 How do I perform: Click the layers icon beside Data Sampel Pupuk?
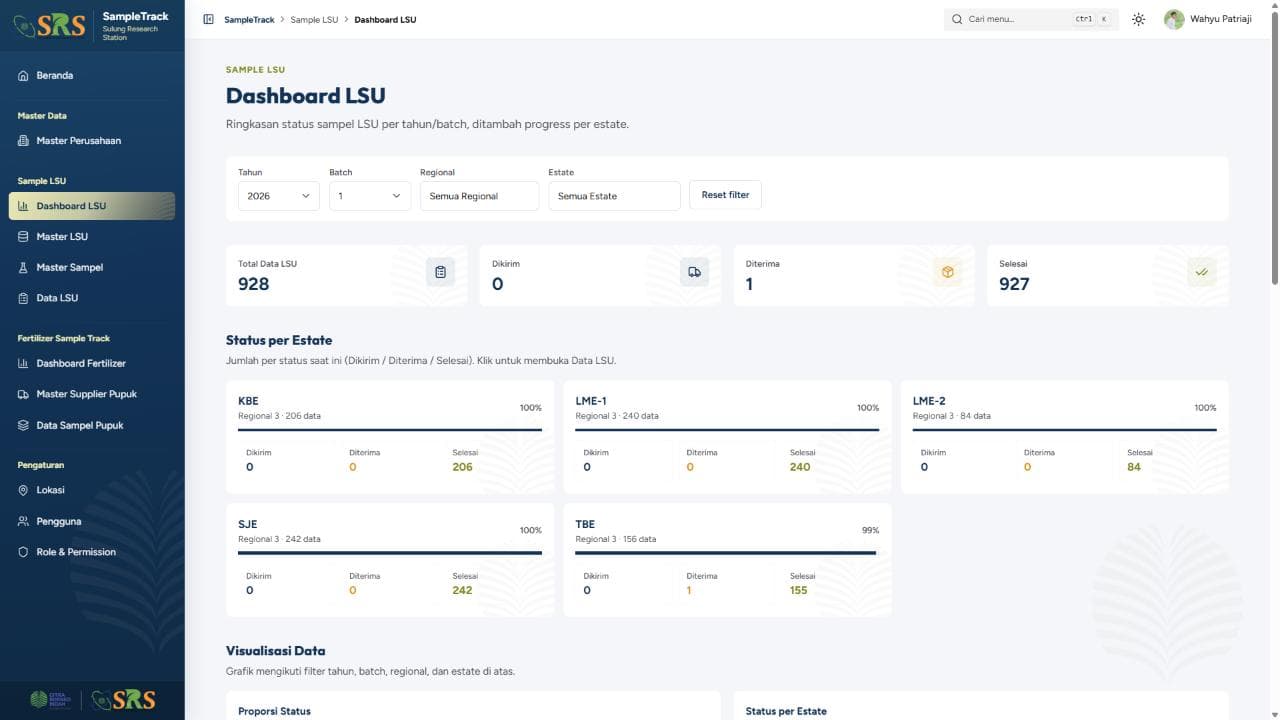point(24,425)
